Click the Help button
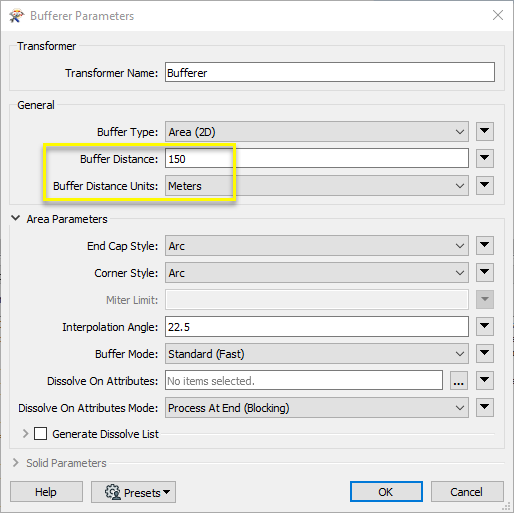Viewport: 514px width, 513px height. 46,492
